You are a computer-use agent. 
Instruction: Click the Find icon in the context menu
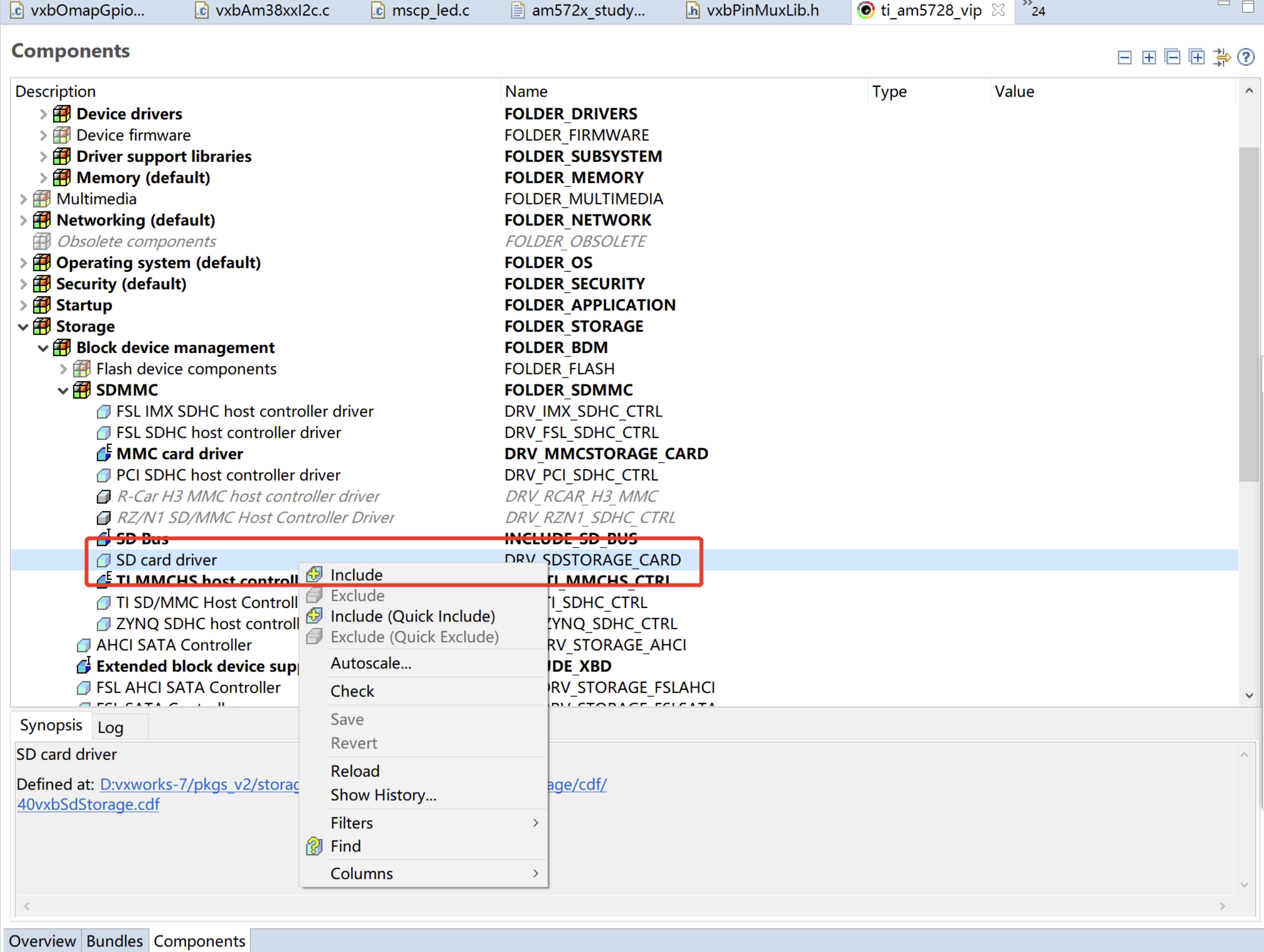pos(313,846)
